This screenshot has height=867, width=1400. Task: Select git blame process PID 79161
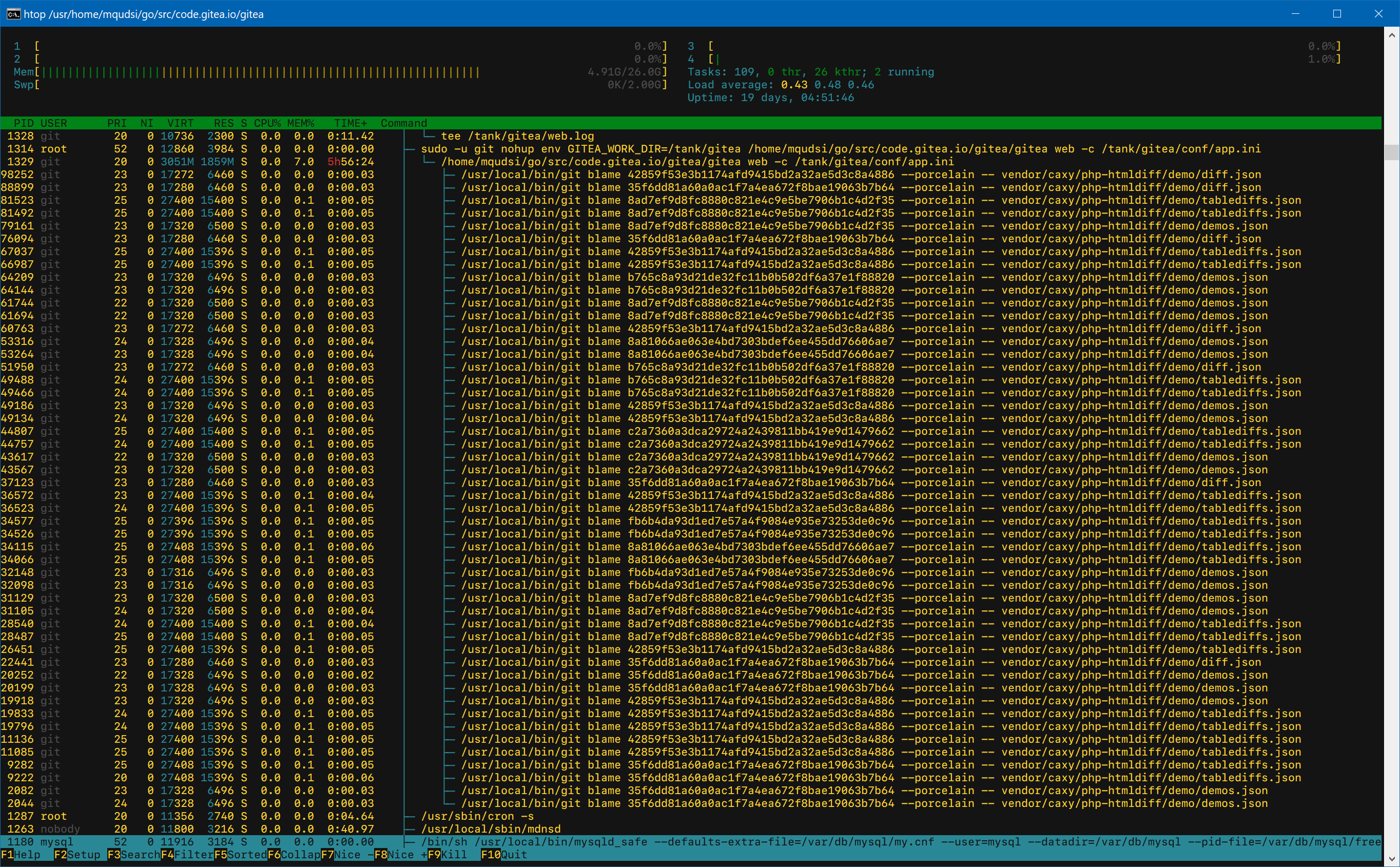point(691,226)
